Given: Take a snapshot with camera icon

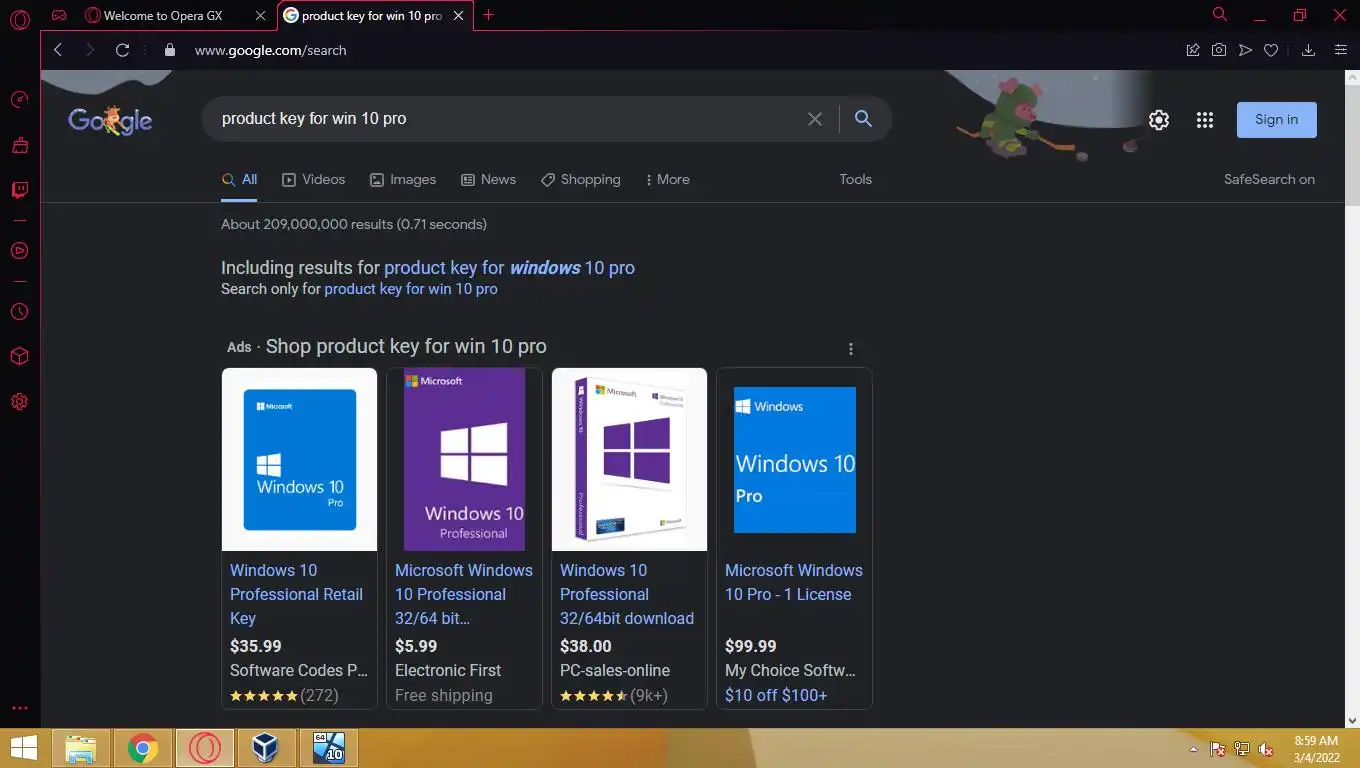Looking at the screenshot, I should 1219,50.
